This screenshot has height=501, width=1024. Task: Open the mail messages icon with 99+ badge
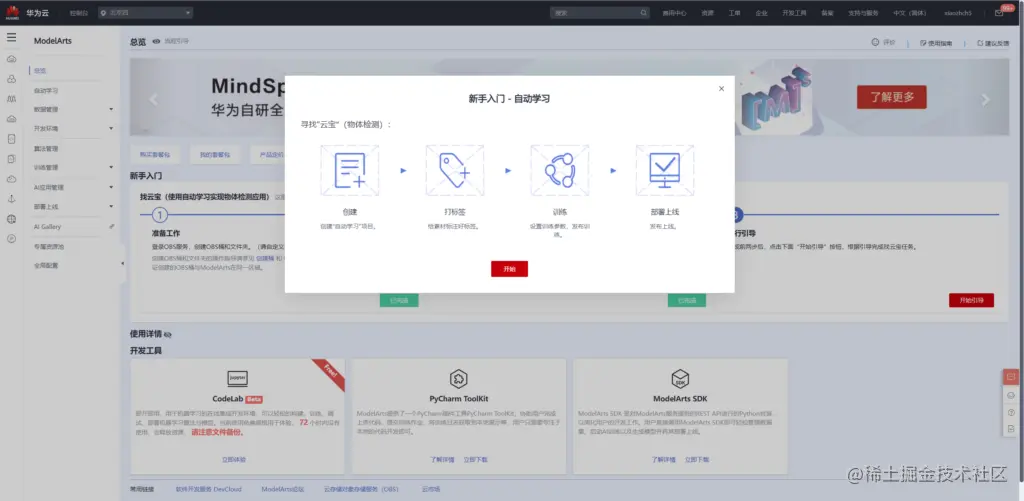tap(999, 12)
